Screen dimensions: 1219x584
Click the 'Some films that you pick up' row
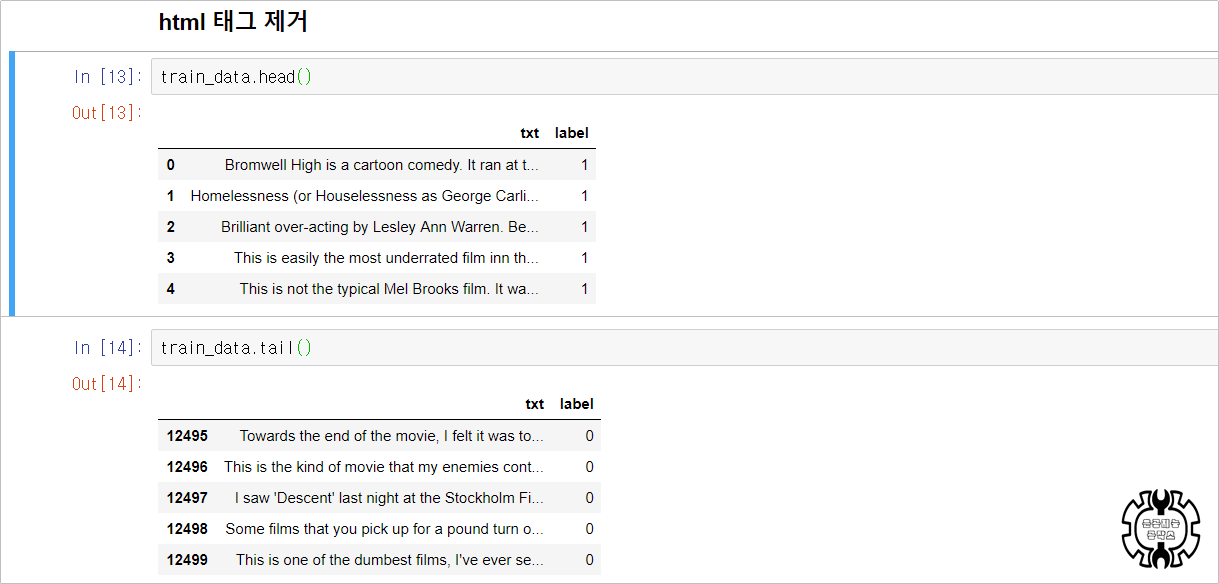[x=379, y=529]
